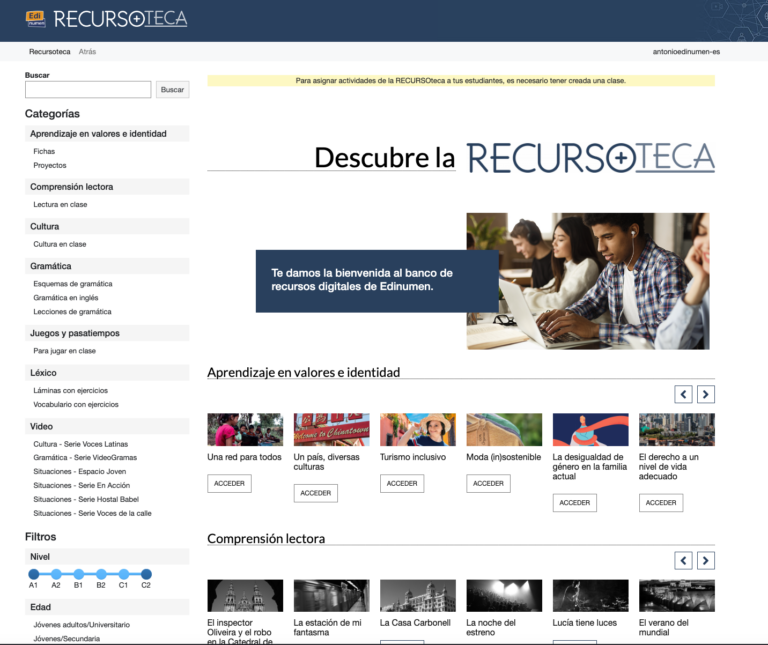Click previous arrow in Comprensión lectora carousel
The width and height of the screenshot is (768, 645).
[x=683, y=560]
